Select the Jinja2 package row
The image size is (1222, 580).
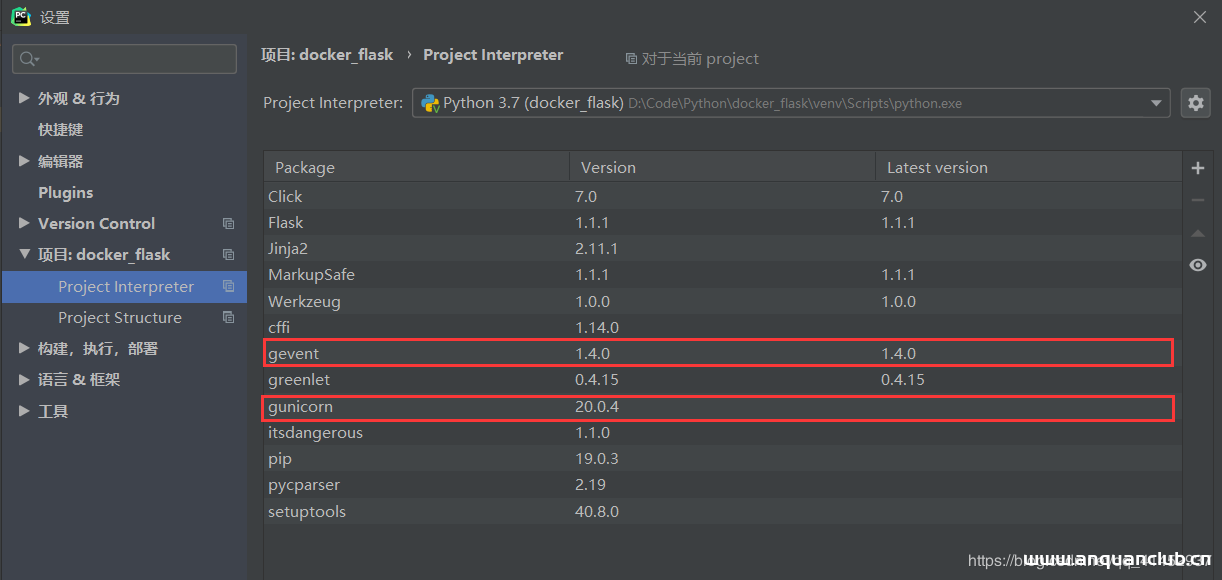722,248
